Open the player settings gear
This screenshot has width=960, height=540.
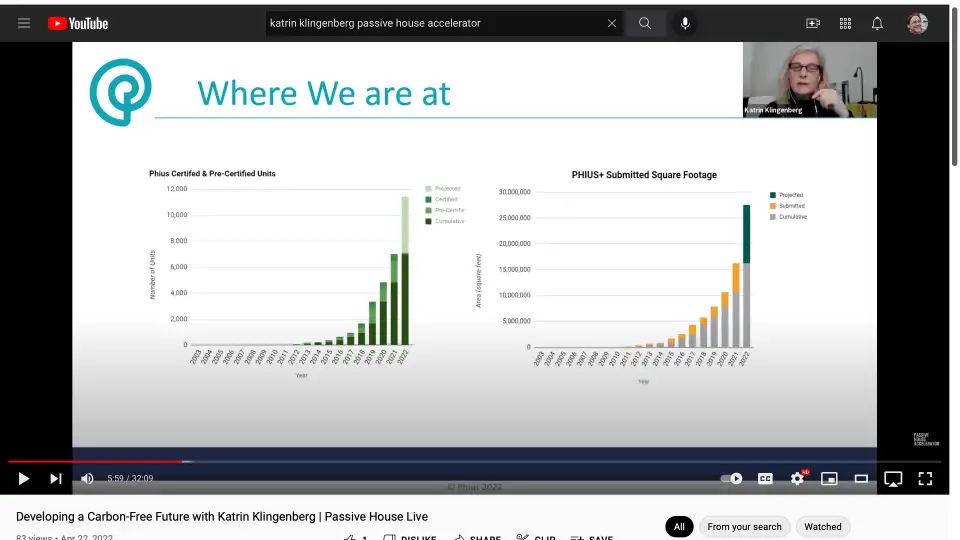[x=797, y=479]
